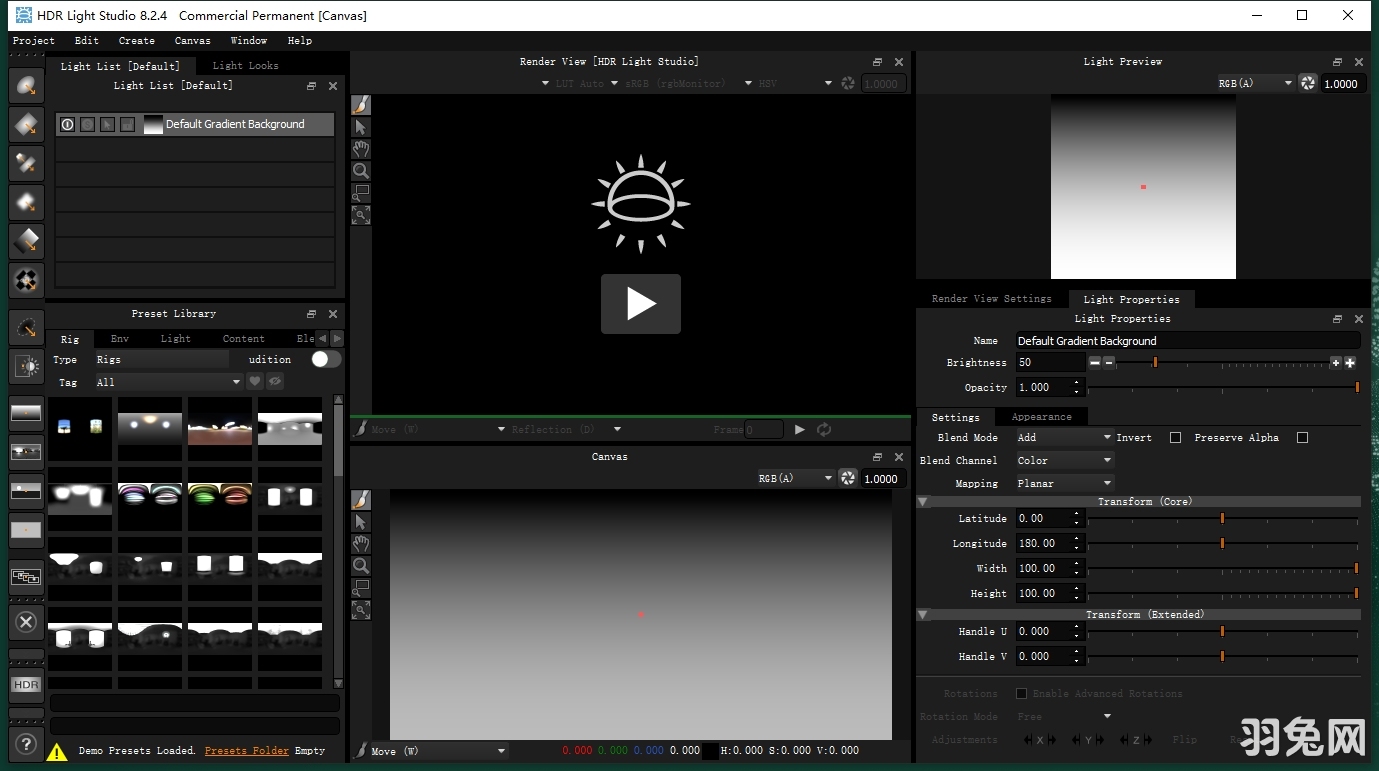Select the paintbrush tool in Render View
This screenshot has height=771, width=1379.
tap(360, 104)
